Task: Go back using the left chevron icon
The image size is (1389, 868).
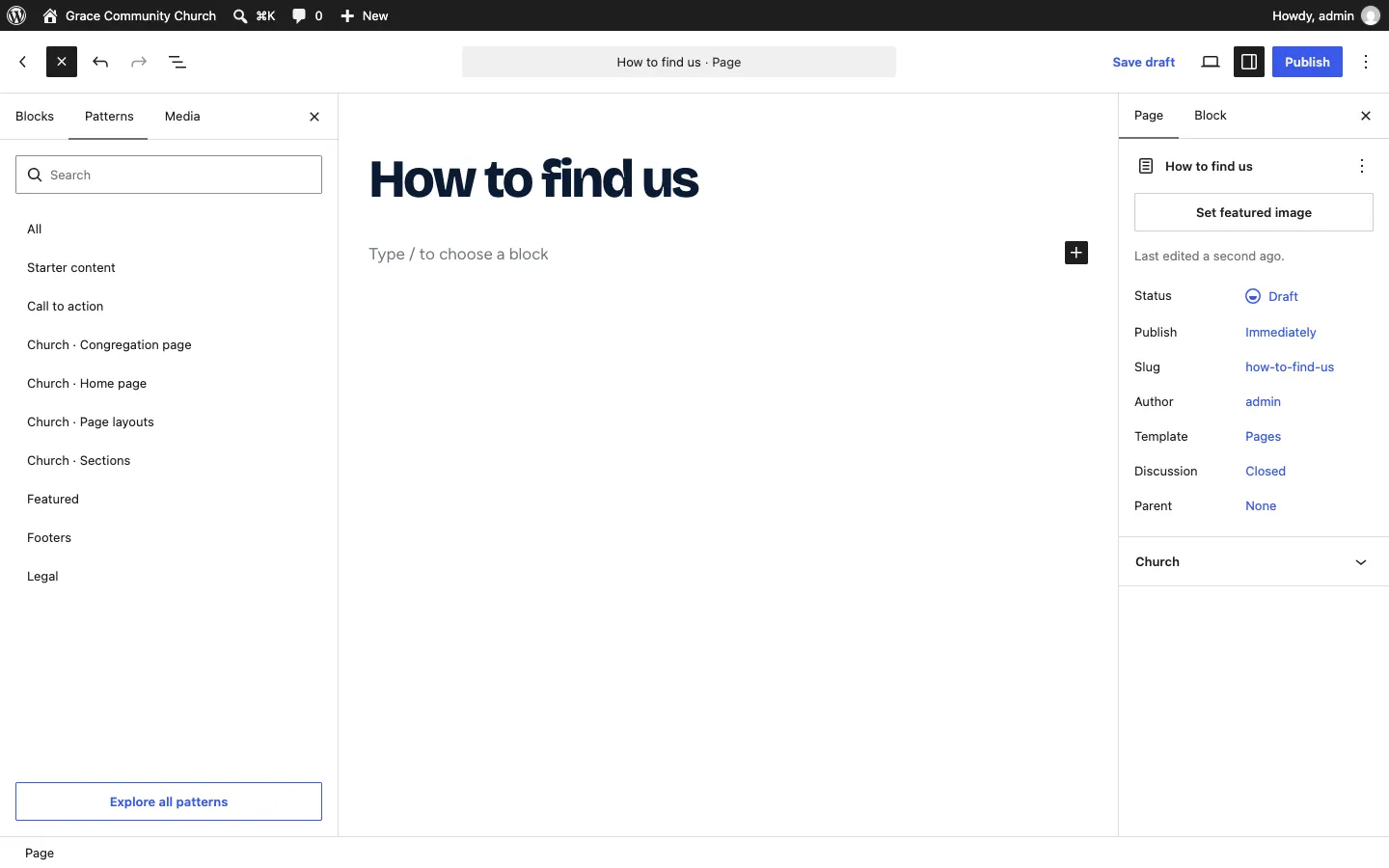Action: click(23, 62)
